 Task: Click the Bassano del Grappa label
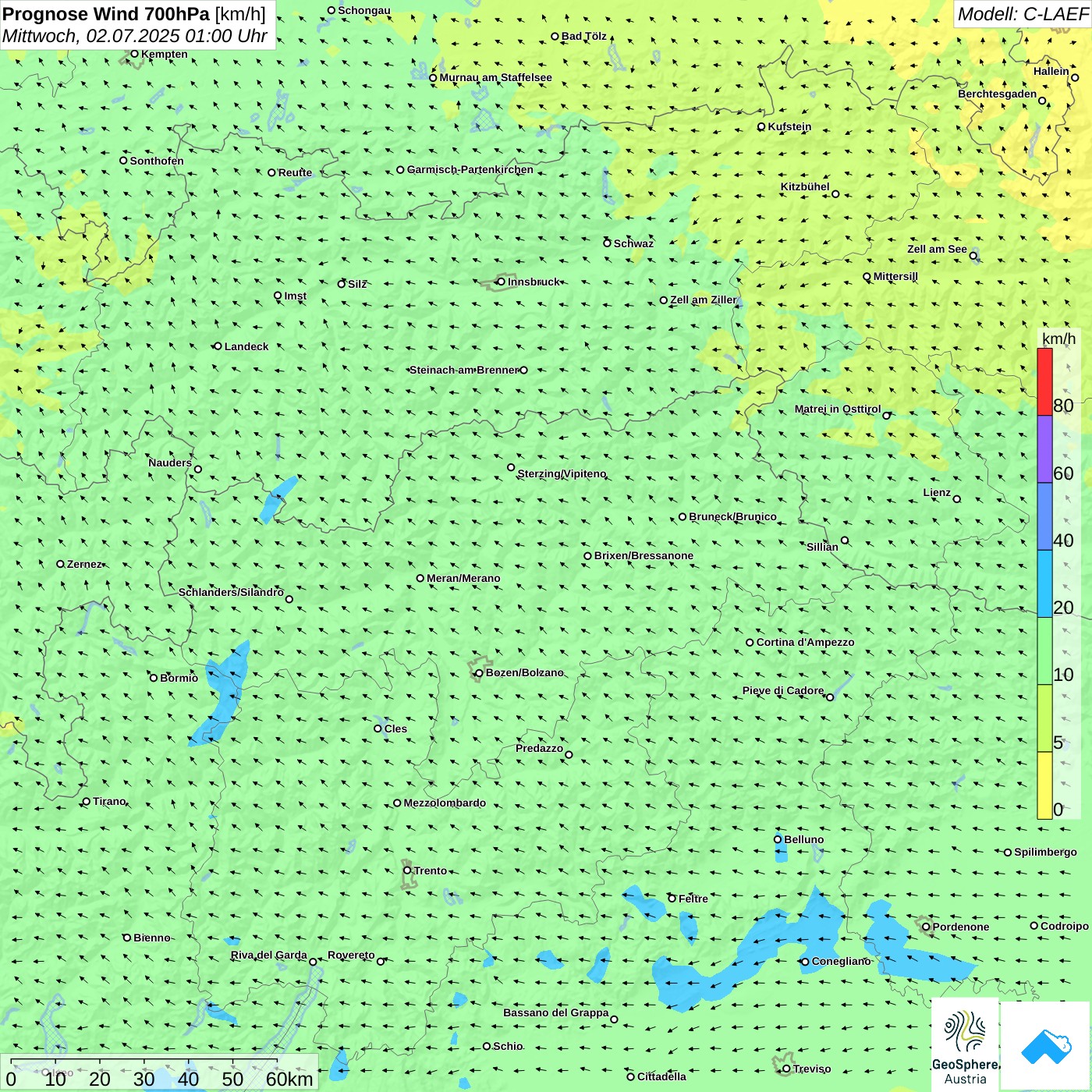point(556,1012)
